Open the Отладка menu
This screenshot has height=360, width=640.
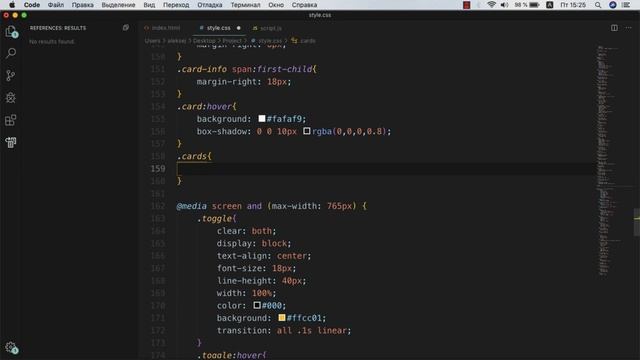(210, 5)
